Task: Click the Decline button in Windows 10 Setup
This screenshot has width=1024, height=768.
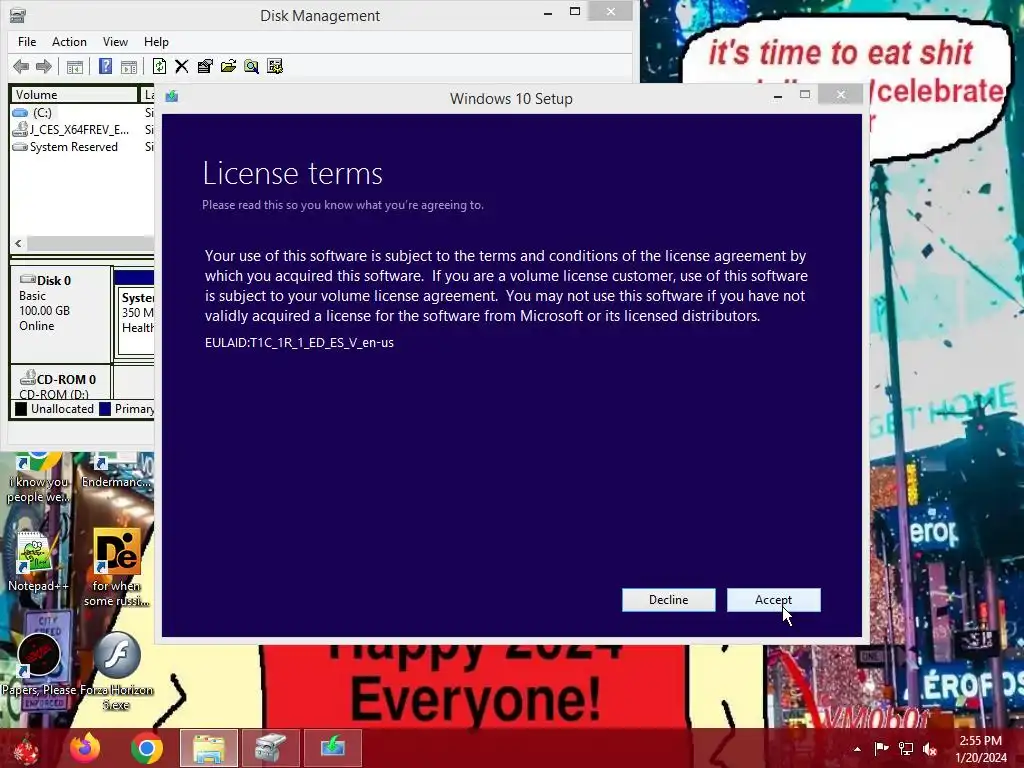Action: pos(668,600)
